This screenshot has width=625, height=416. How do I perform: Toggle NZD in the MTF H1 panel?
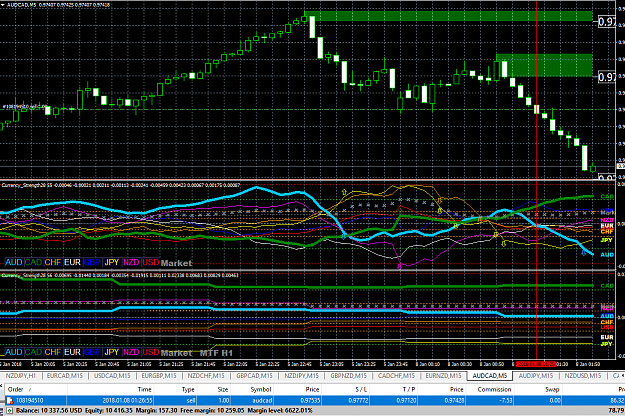point(131,352)
